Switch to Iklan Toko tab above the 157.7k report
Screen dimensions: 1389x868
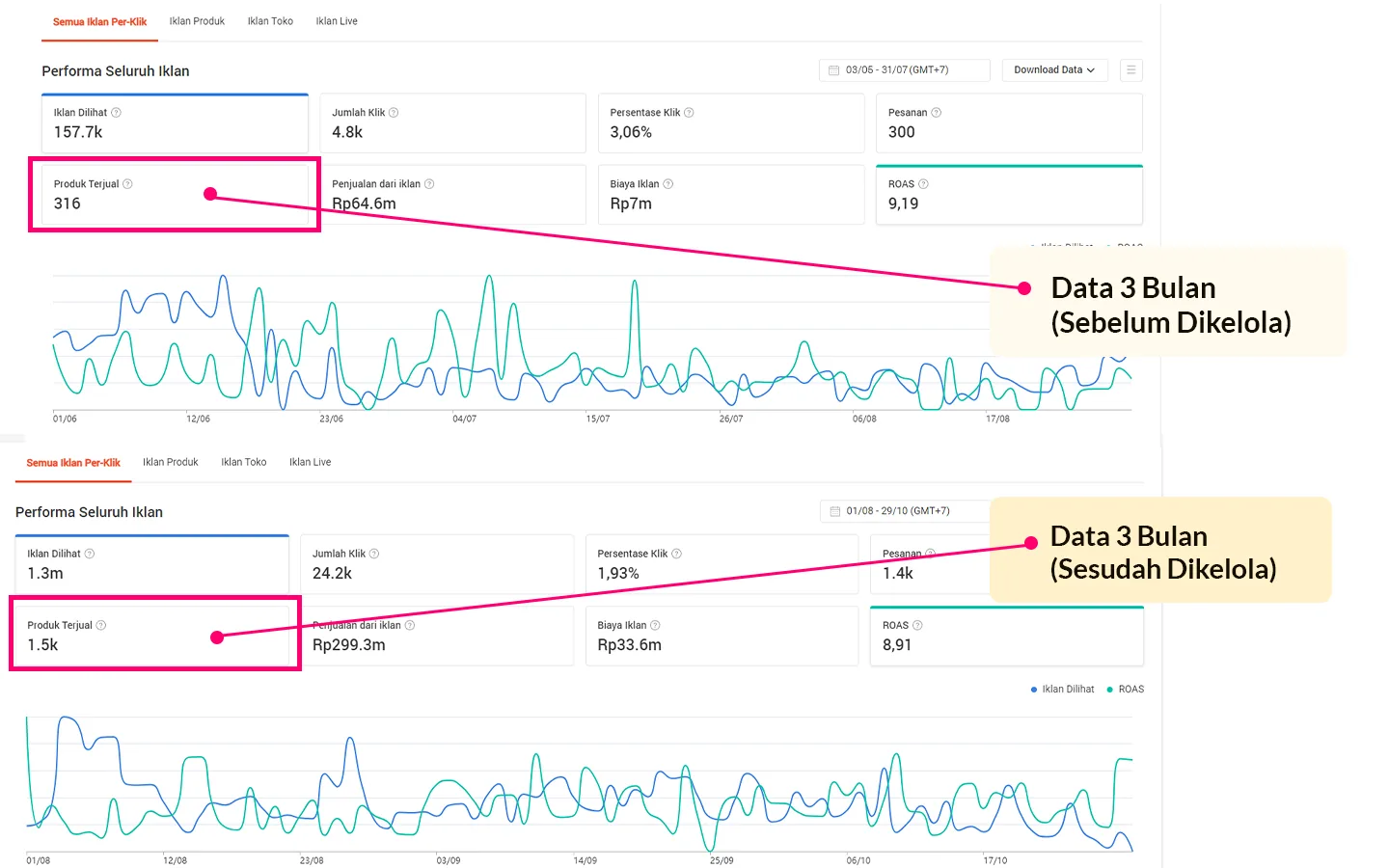270,21
